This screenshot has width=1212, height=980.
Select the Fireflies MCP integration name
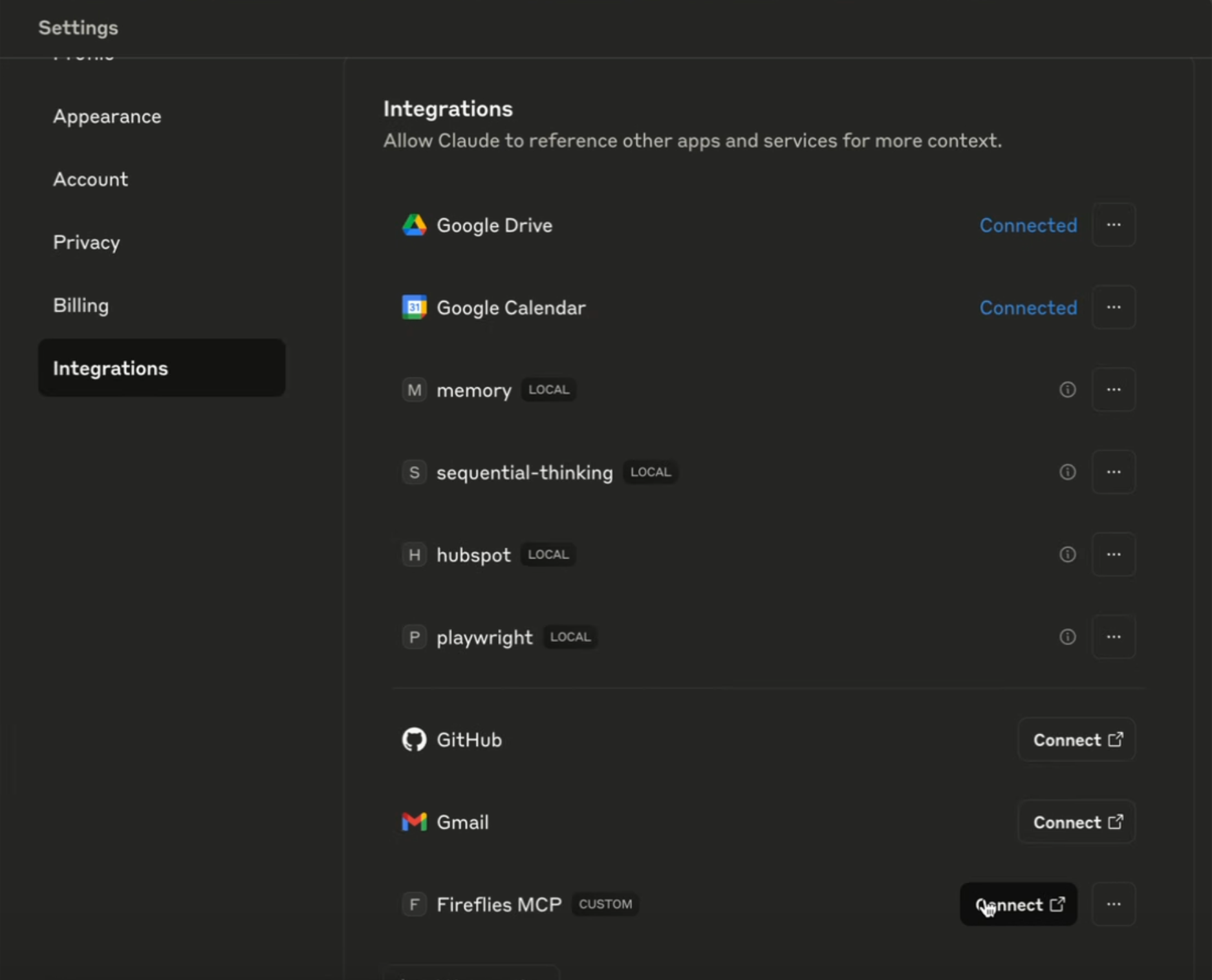tap(499, 904)
